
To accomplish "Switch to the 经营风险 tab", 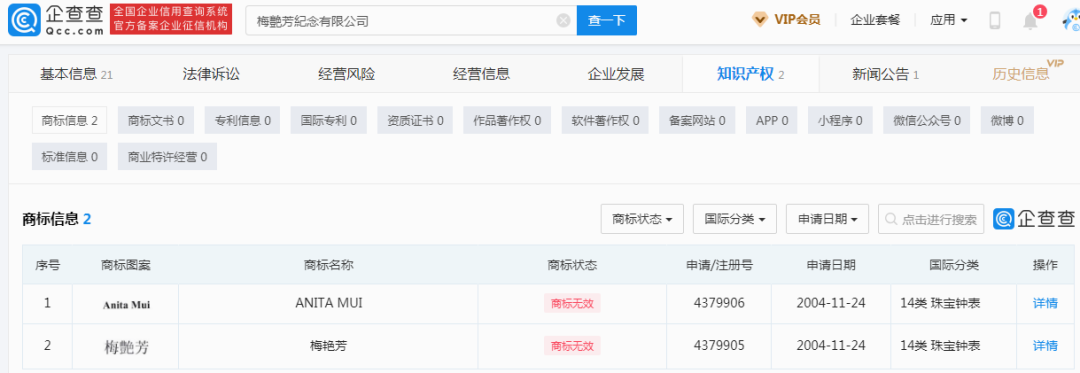I will (346, 74).
